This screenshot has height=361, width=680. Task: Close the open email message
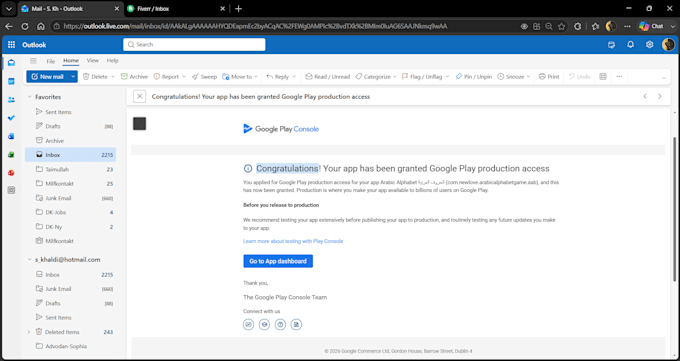click(x=139, y=97)
